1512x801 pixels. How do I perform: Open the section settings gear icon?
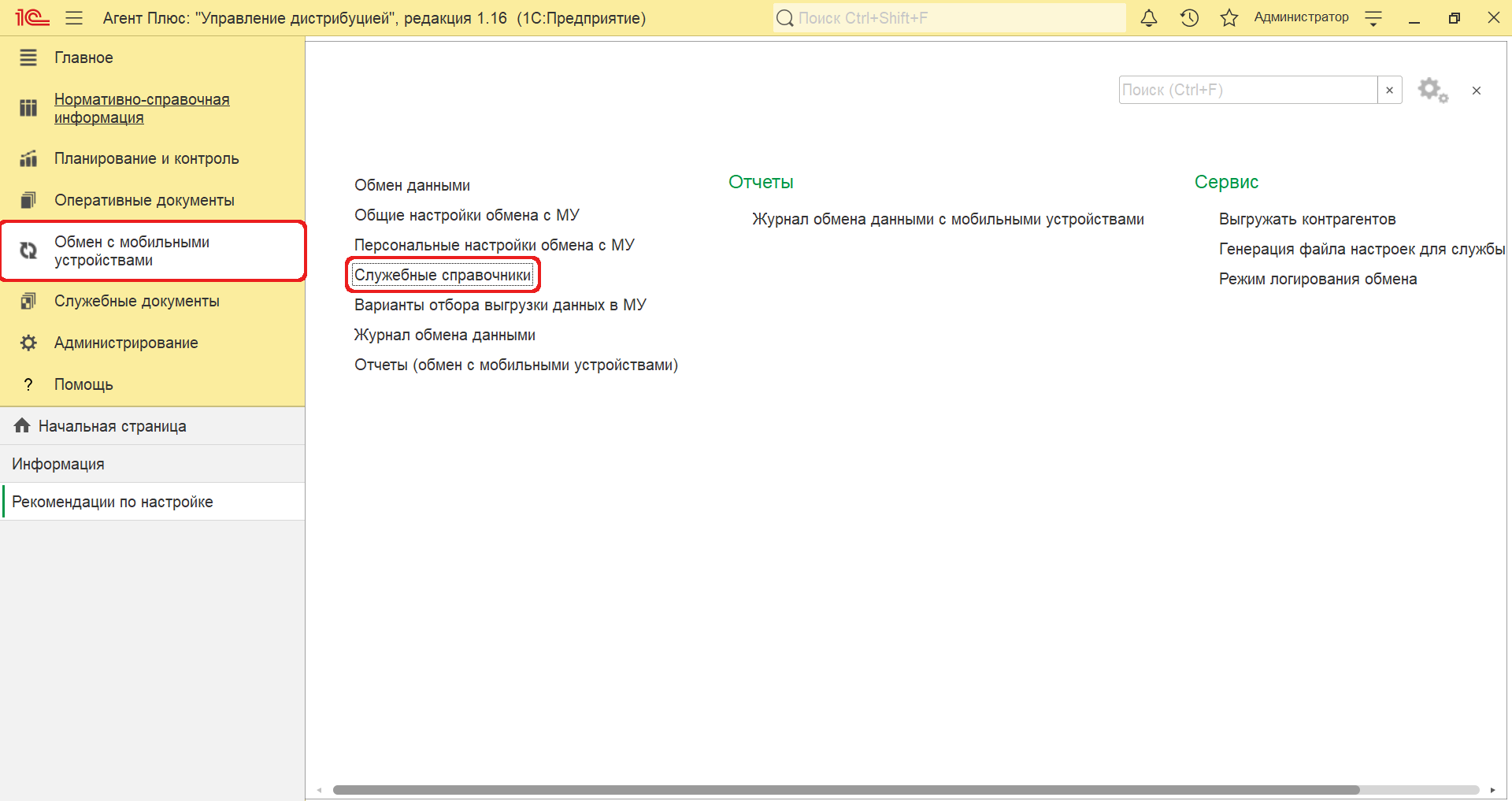coord(1432,91)
